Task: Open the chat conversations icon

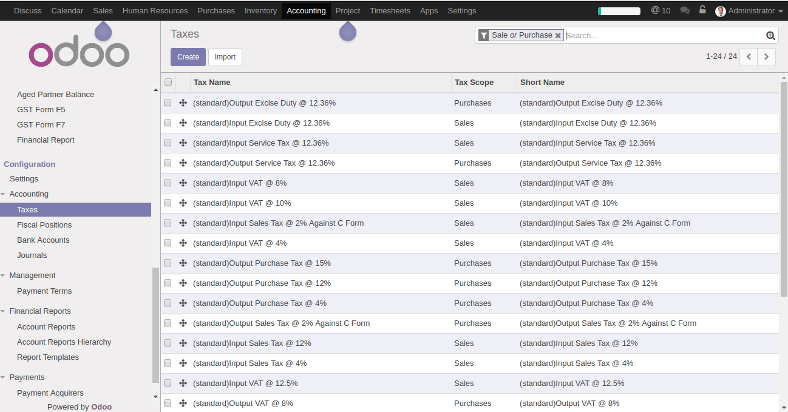Action: [x=684, y=10]
